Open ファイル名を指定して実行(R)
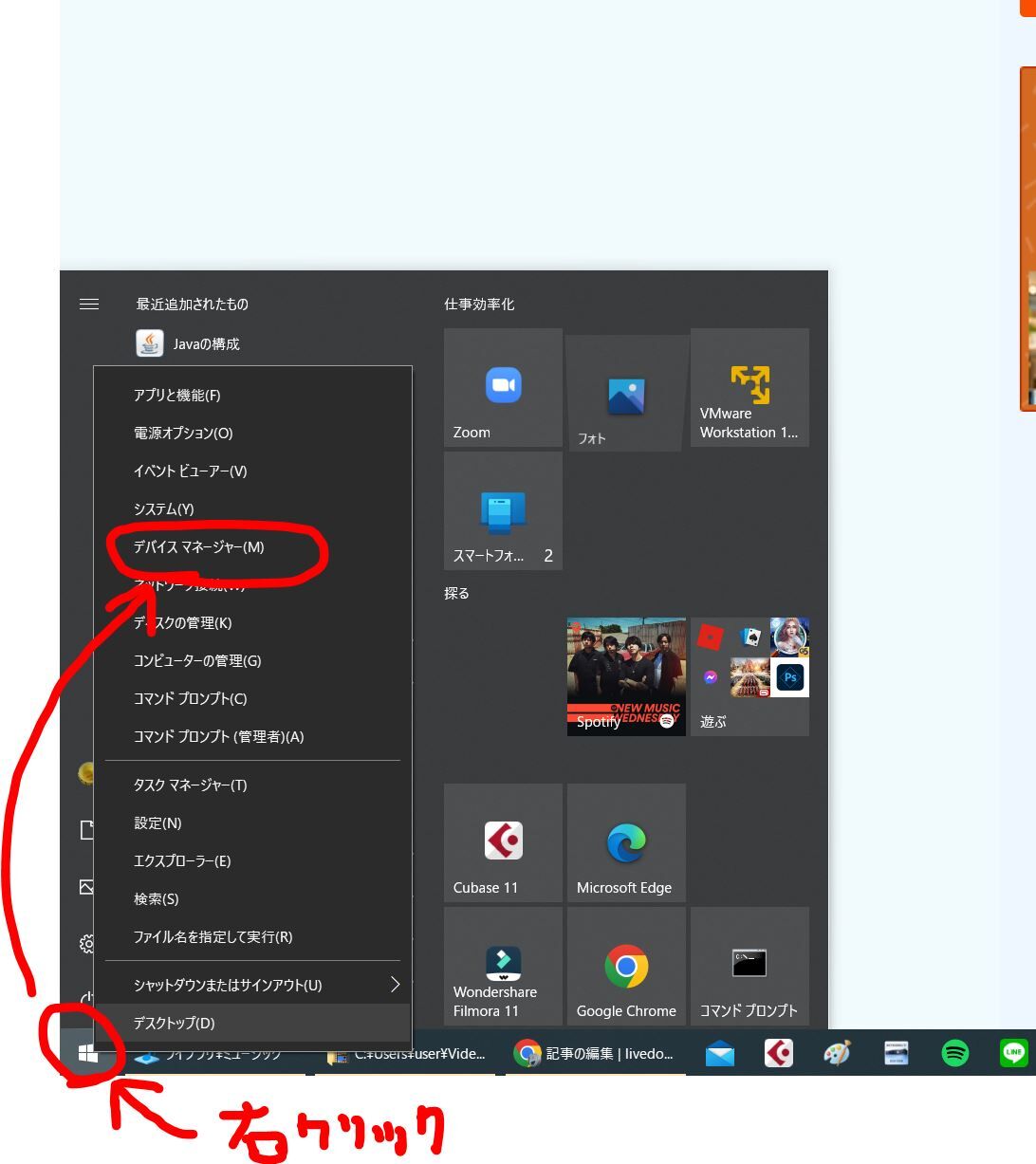The image size is (1036, 1164). click(x=252, y=936)
